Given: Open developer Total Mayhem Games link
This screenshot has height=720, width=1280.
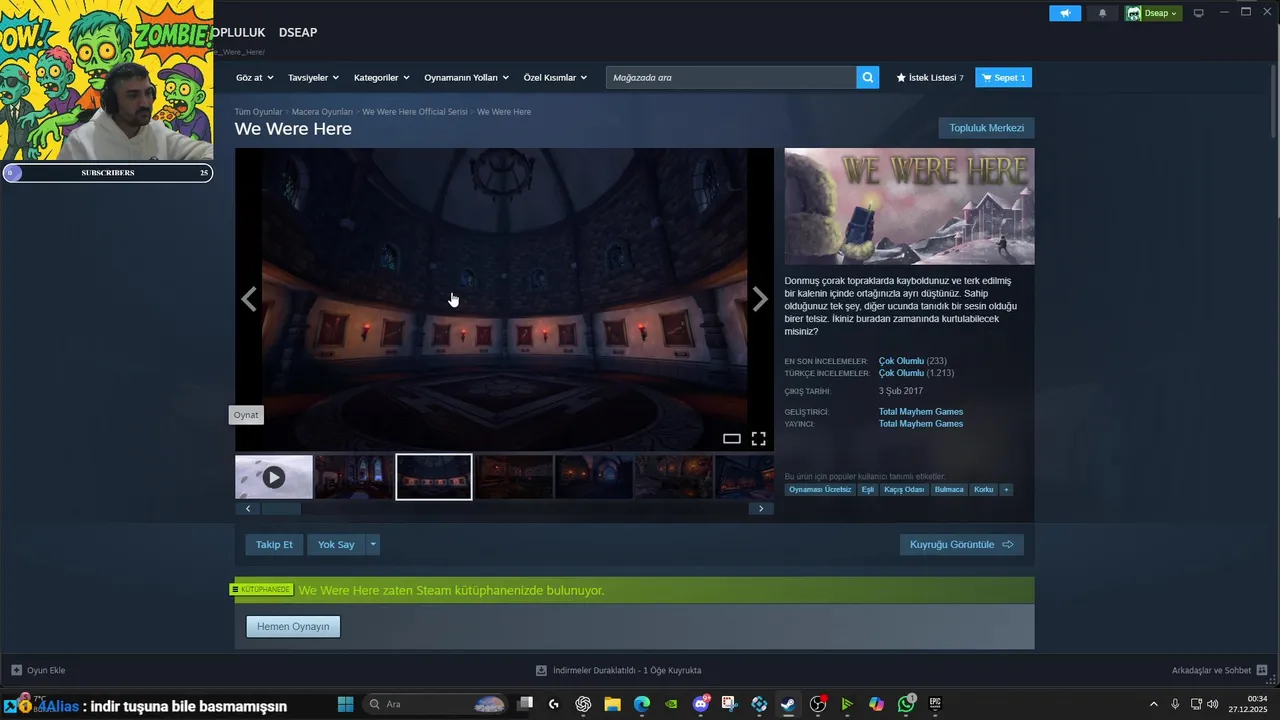Looking at the screenshot, I should point(921,411).
